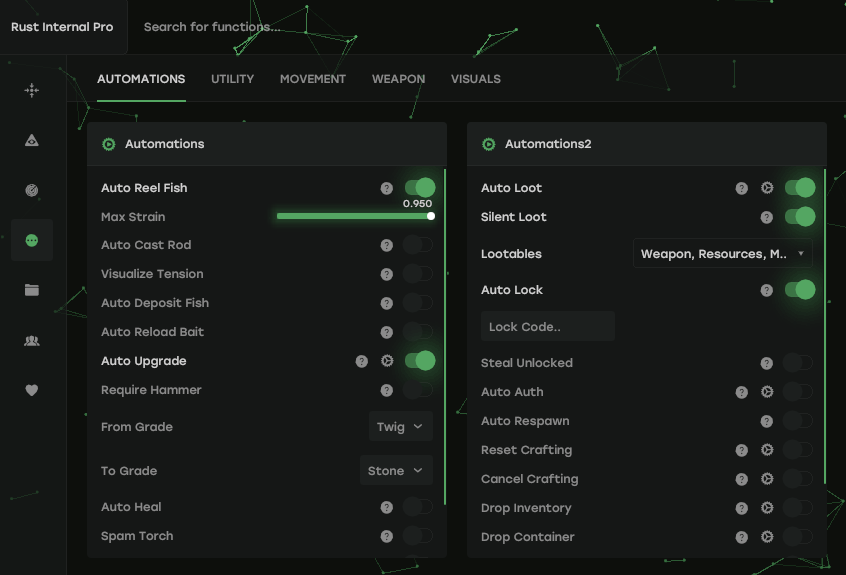Open the To Grade Stone dropdown
The width and height of the screenshot is (846, 575).
[x=397, y=470]
